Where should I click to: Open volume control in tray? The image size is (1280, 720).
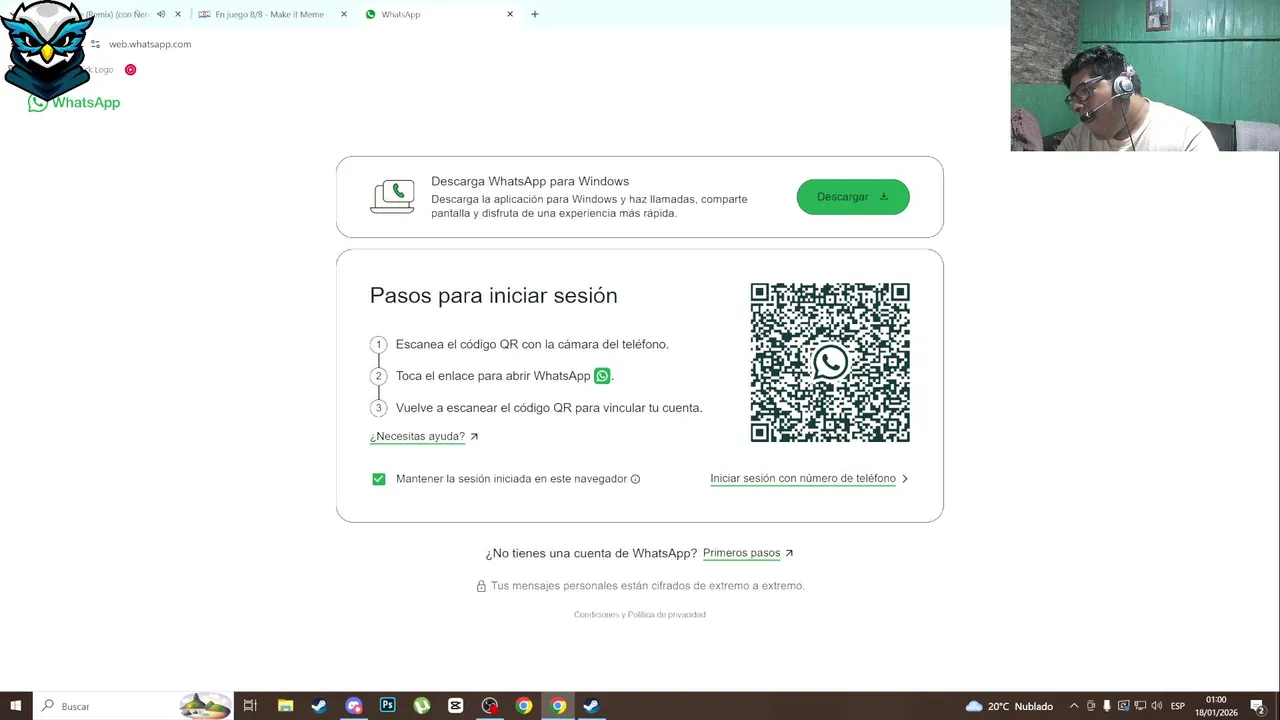[x=1157, y=706]
